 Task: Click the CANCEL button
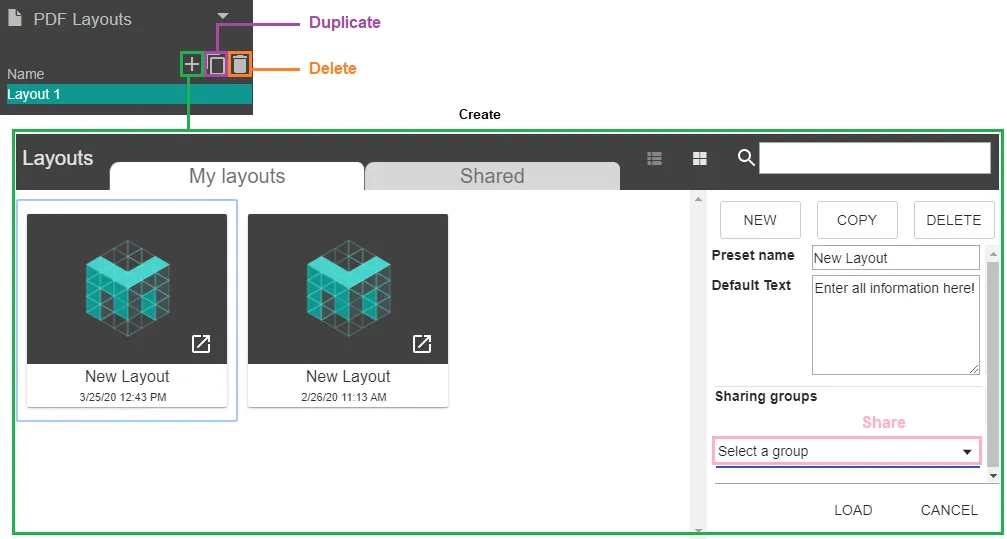click(949, 510)
